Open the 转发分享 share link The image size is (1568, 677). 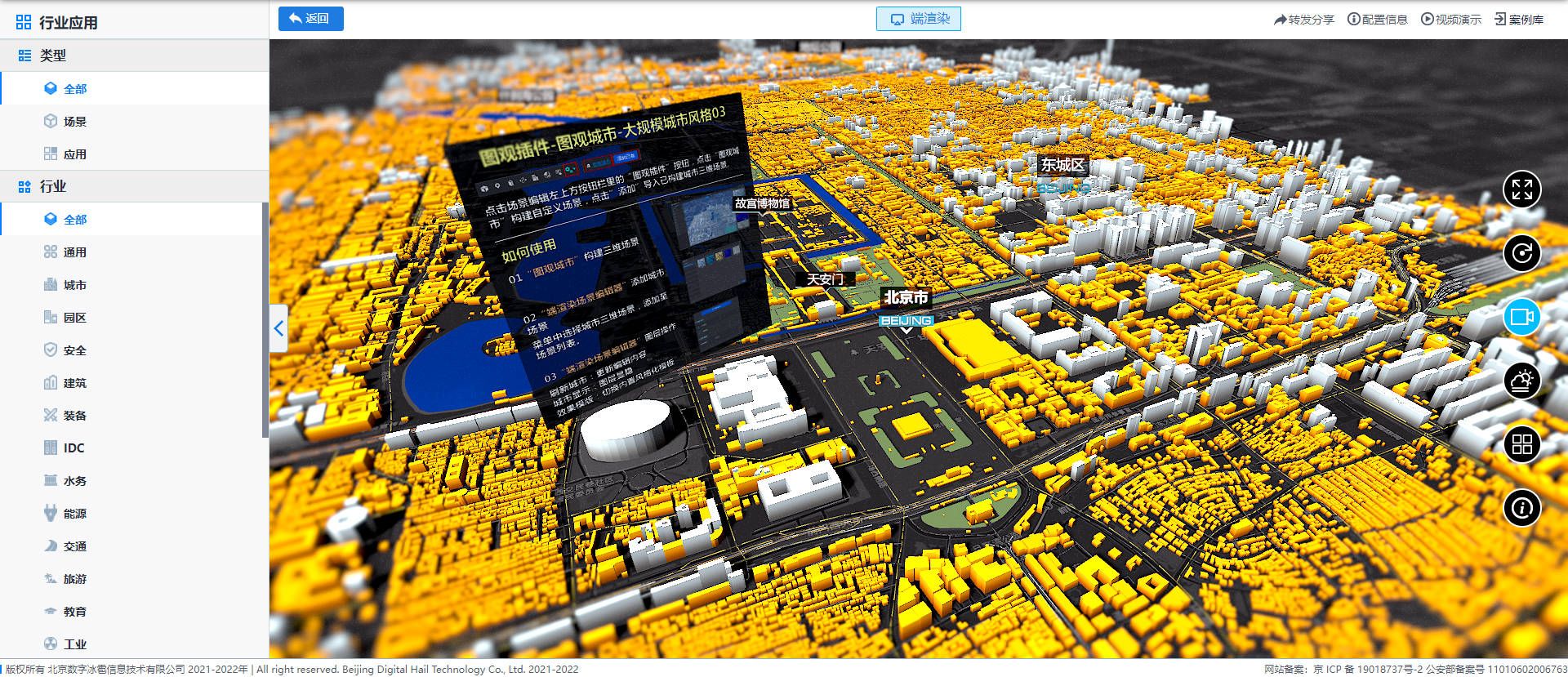pyautogui.click(x=1303, y=20)
